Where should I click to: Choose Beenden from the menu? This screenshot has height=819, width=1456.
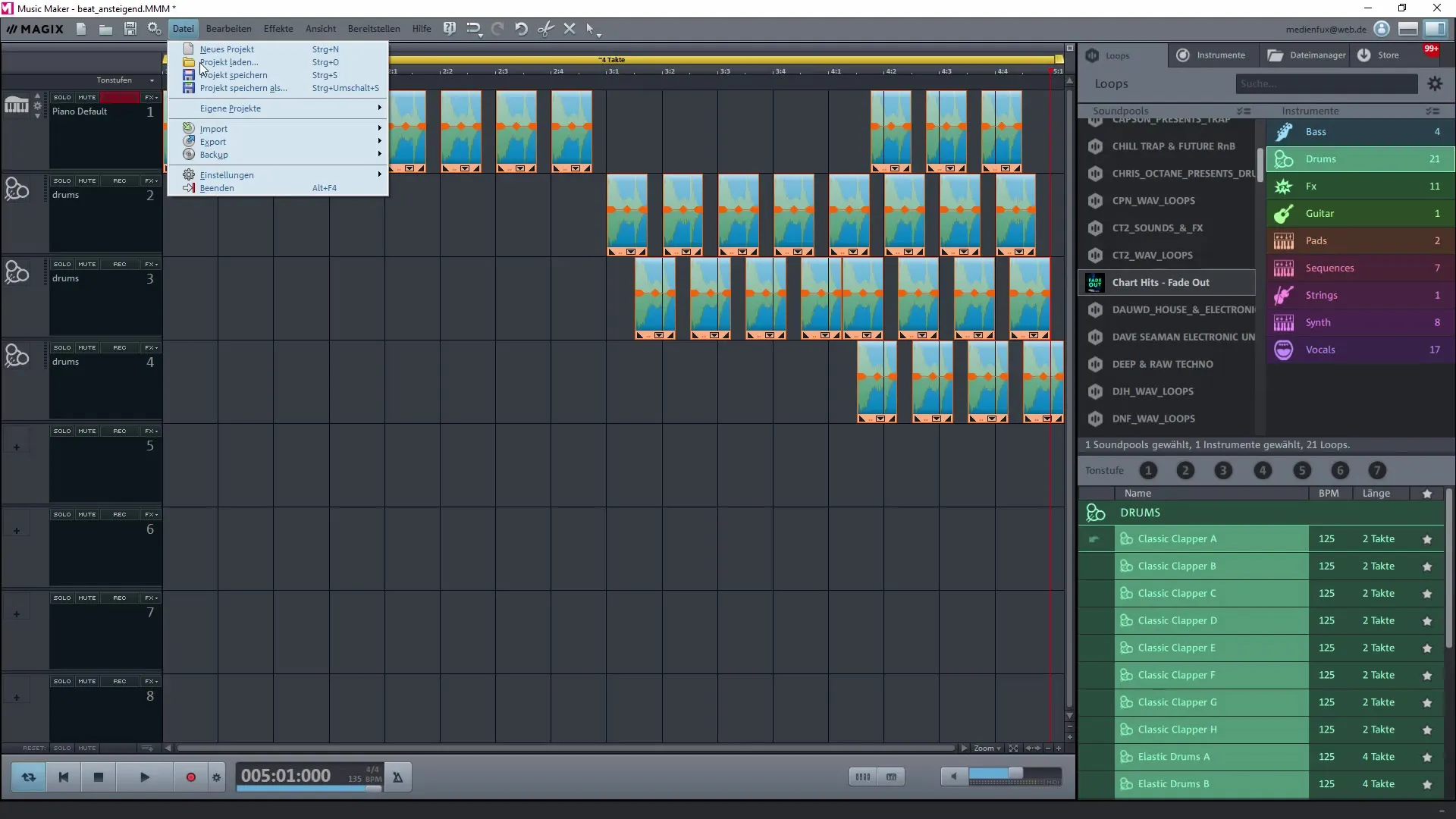(278, 188)
